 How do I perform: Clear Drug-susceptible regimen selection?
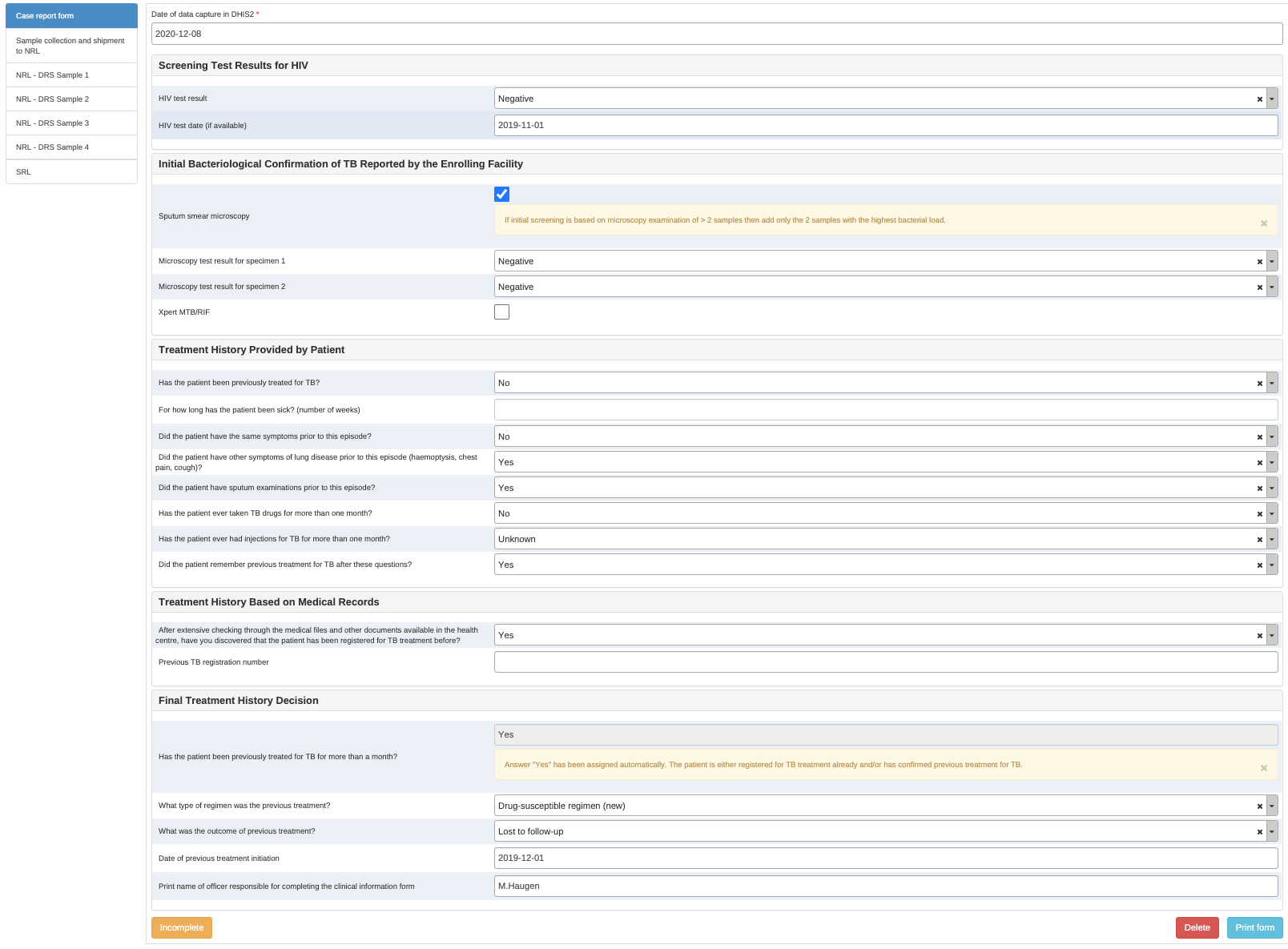click(1259, 806)
